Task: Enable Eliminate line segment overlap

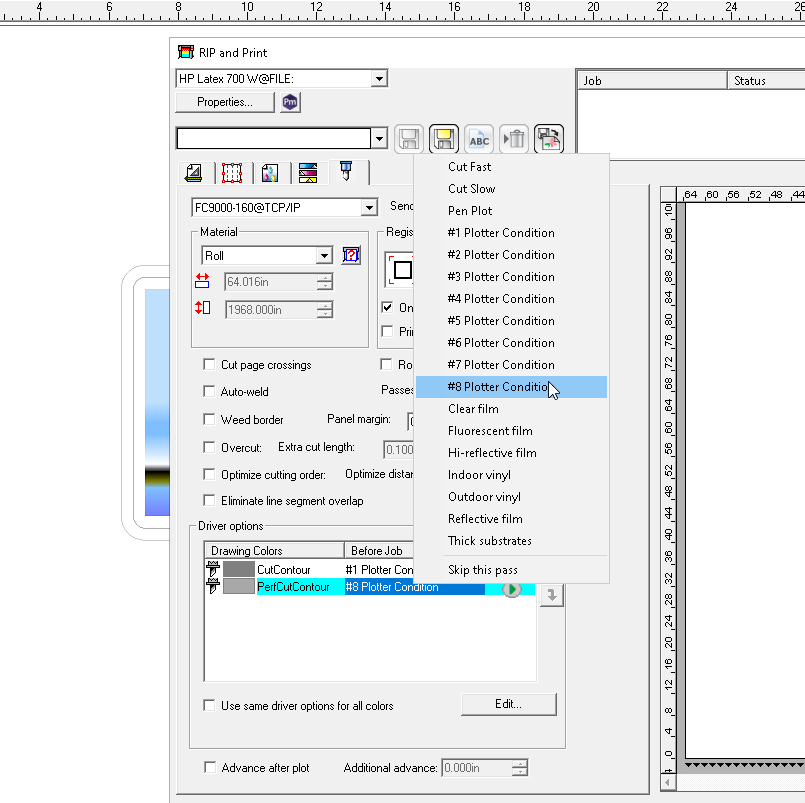Action: point(209,500)
